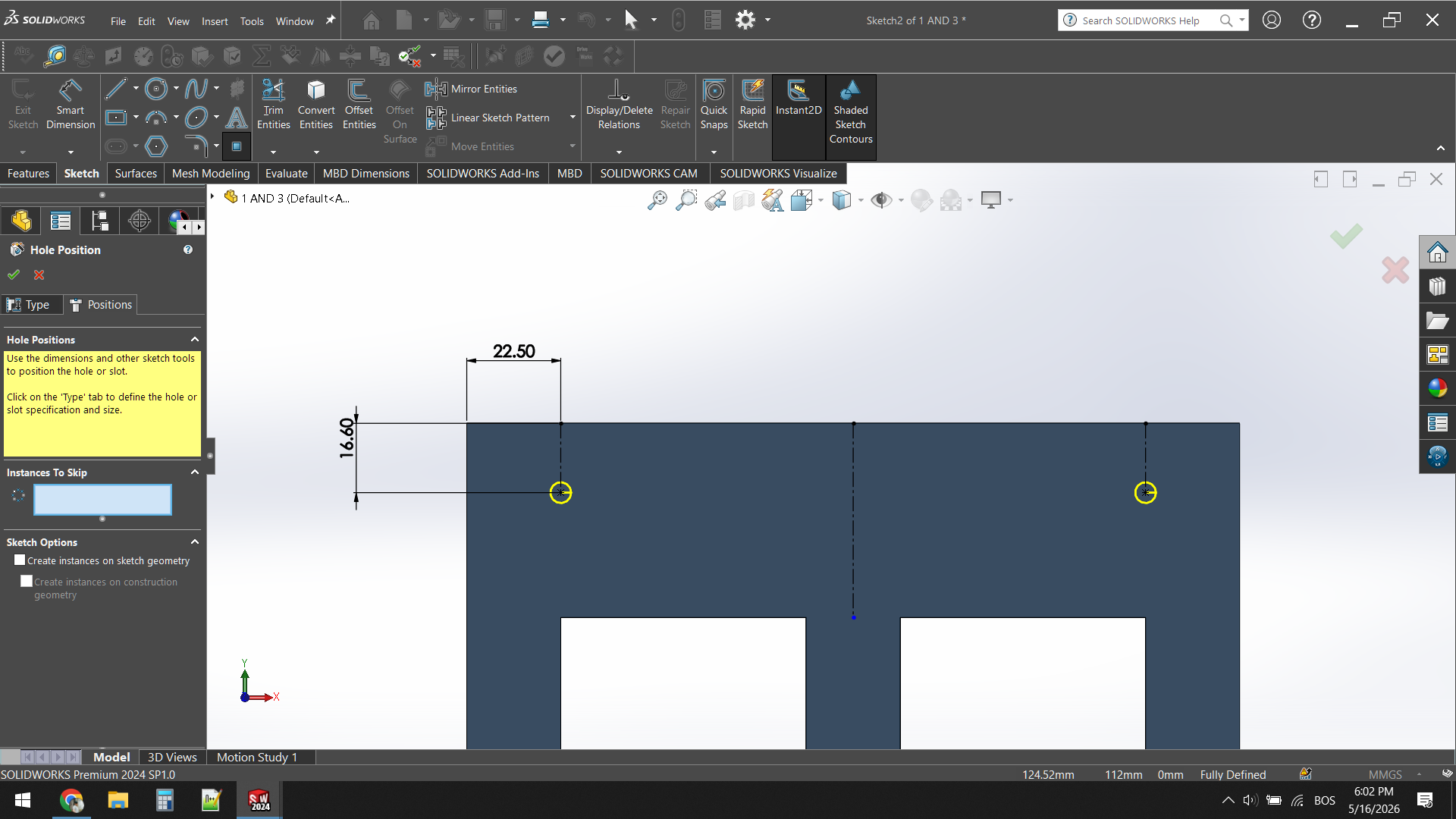Select the 16.60 dimension in sketch
The height and width of the screenshot is (819, 1456).
(347, 438)
